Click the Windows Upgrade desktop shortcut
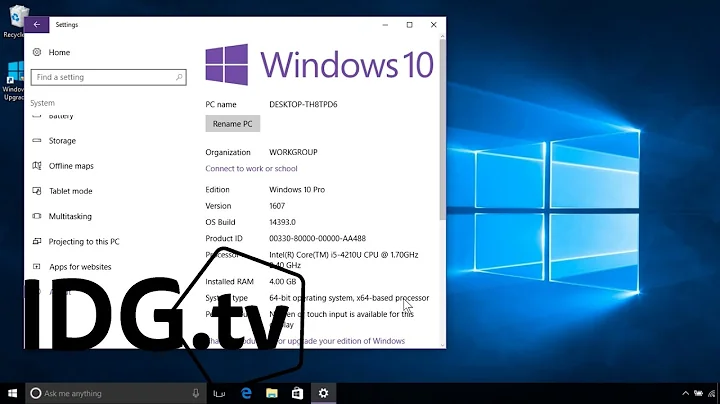 [x=13, y=81]
